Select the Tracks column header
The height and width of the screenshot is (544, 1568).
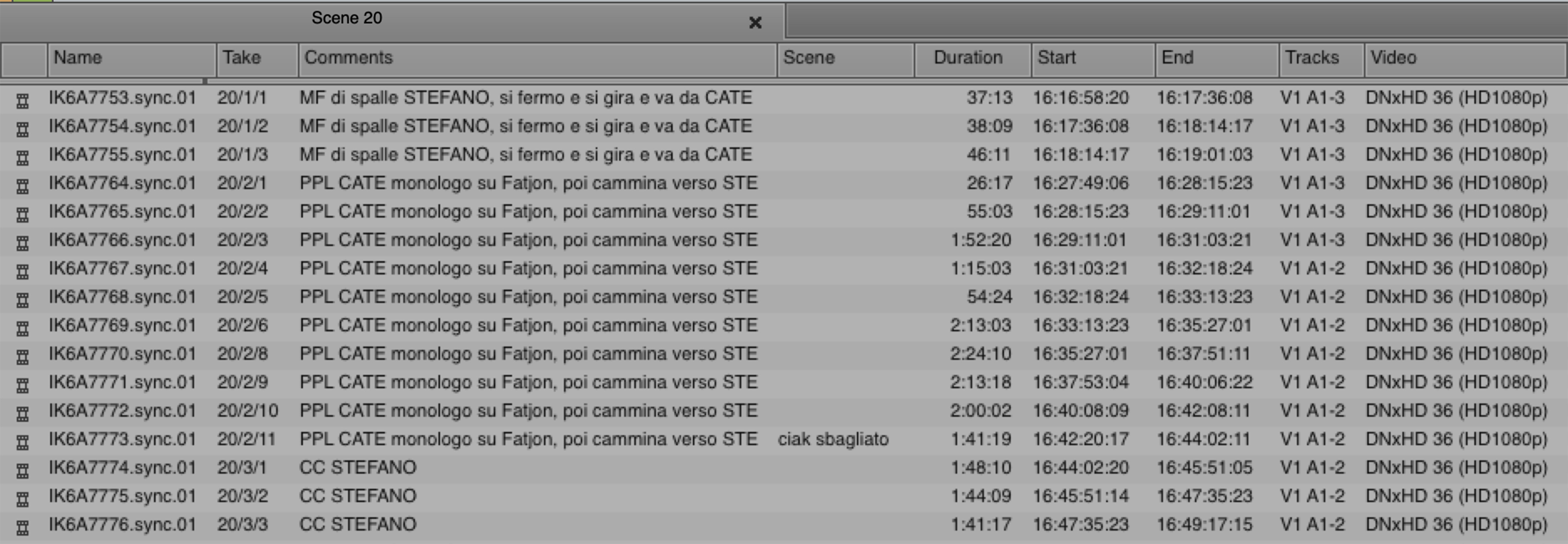click(x=1320, y=59)
